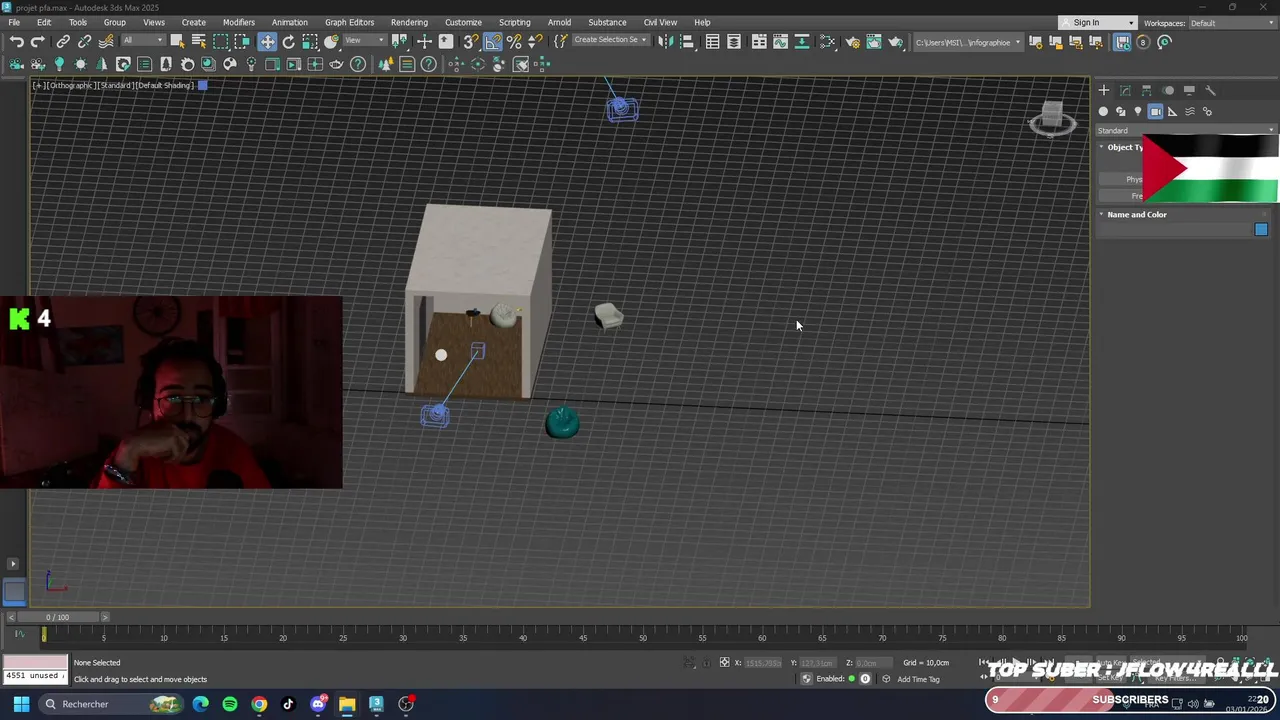Open the Select by Name dialog
Image resolution: width=1280 pixels, height=720 pixels.
point(199,42)
